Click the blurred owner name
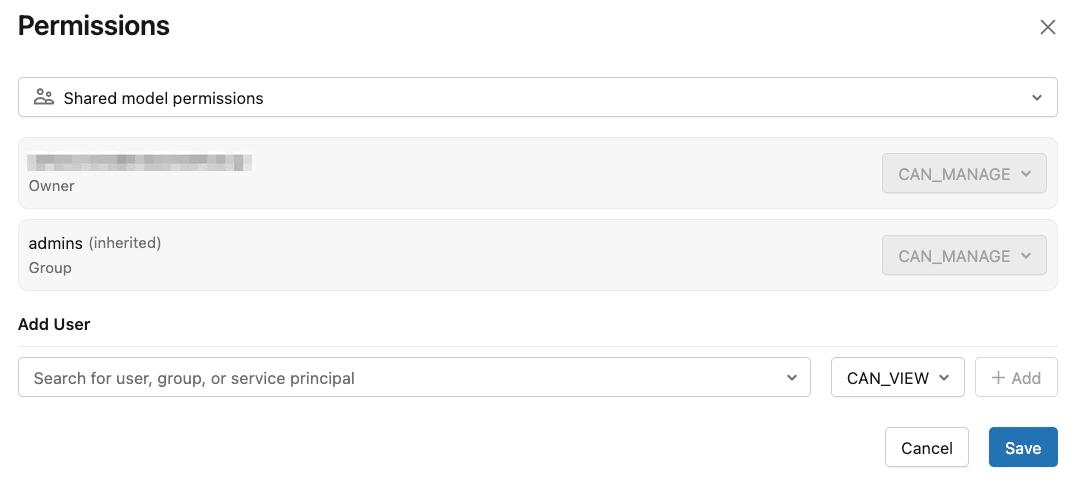Screen dimensions: 1081x491 pos(139,160)
